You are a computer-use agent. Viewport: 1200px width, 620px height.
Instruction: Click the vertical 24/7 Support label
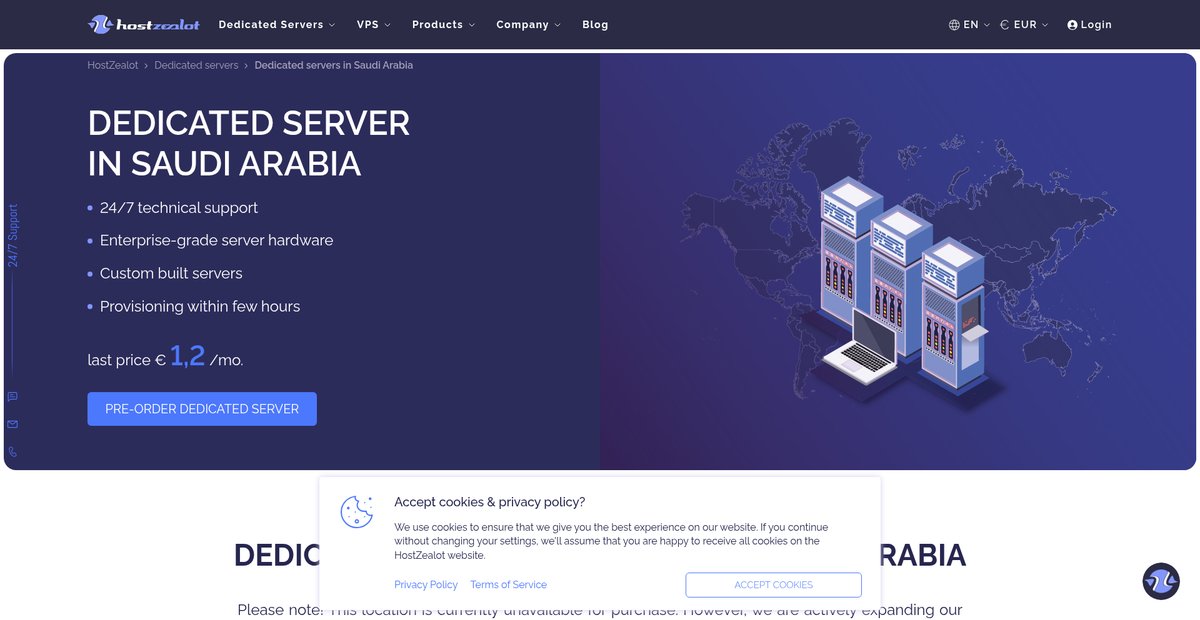[x=13, y=236]
